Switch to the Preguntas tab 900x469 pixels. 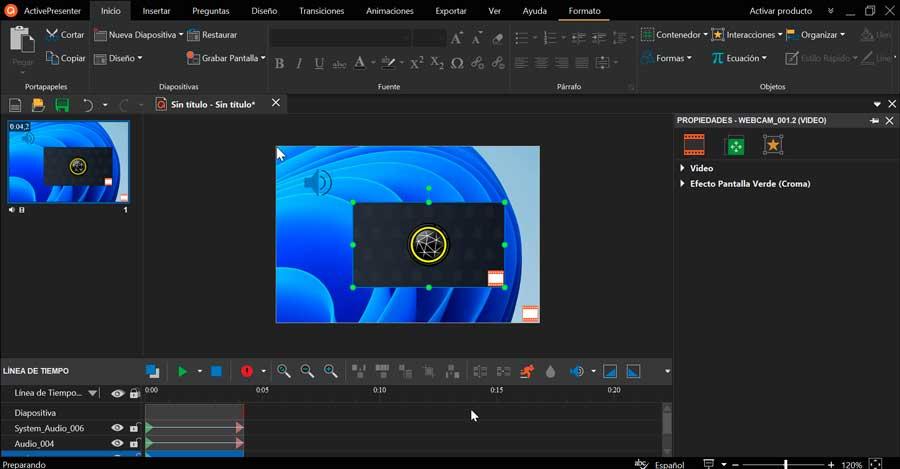click(211, 11)
